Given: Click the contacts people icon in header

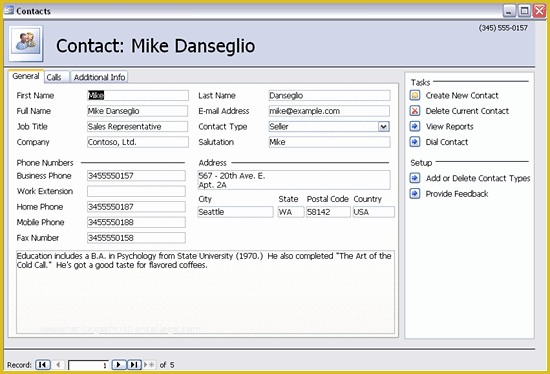Looking at the screenshot, I should pyautogui.click(x=26, y=43).
